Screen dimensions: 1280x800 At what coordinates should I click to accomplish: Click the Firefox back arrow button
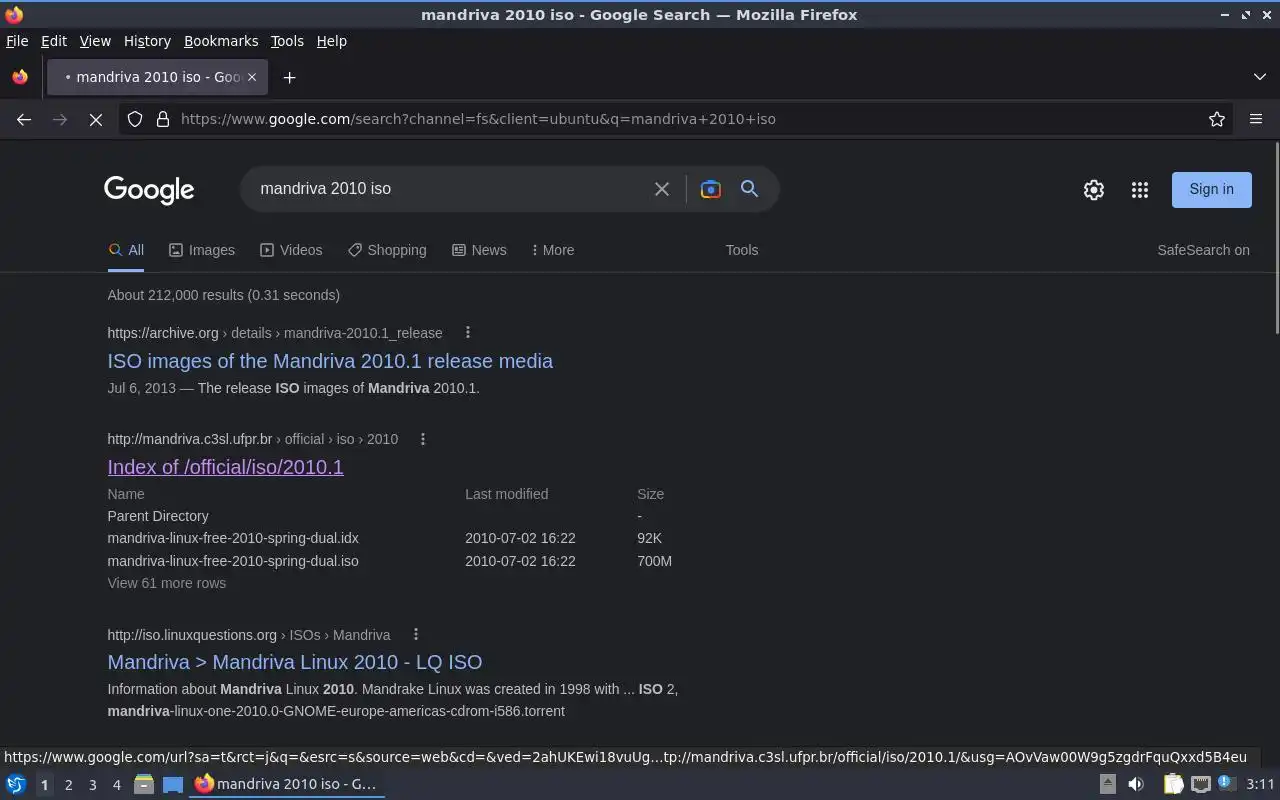pyautogui.click(x=24, y=119)
